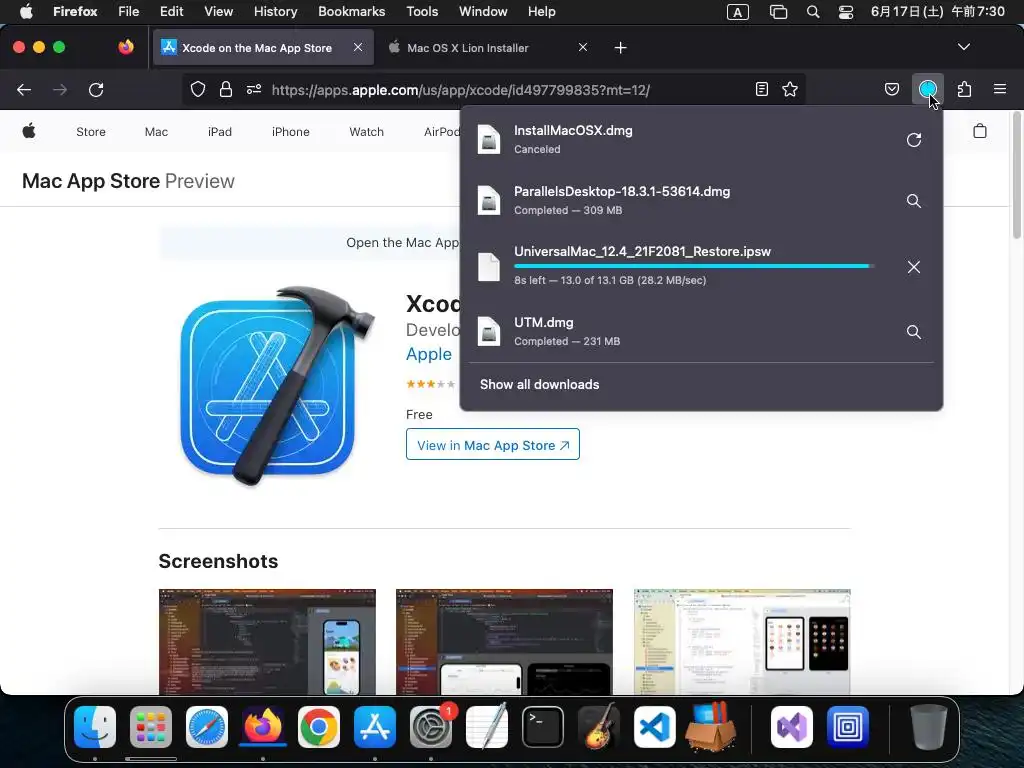Open the Trash in the Dock
This screenshot has width=1024, height=768.
(x=928, y=727)
